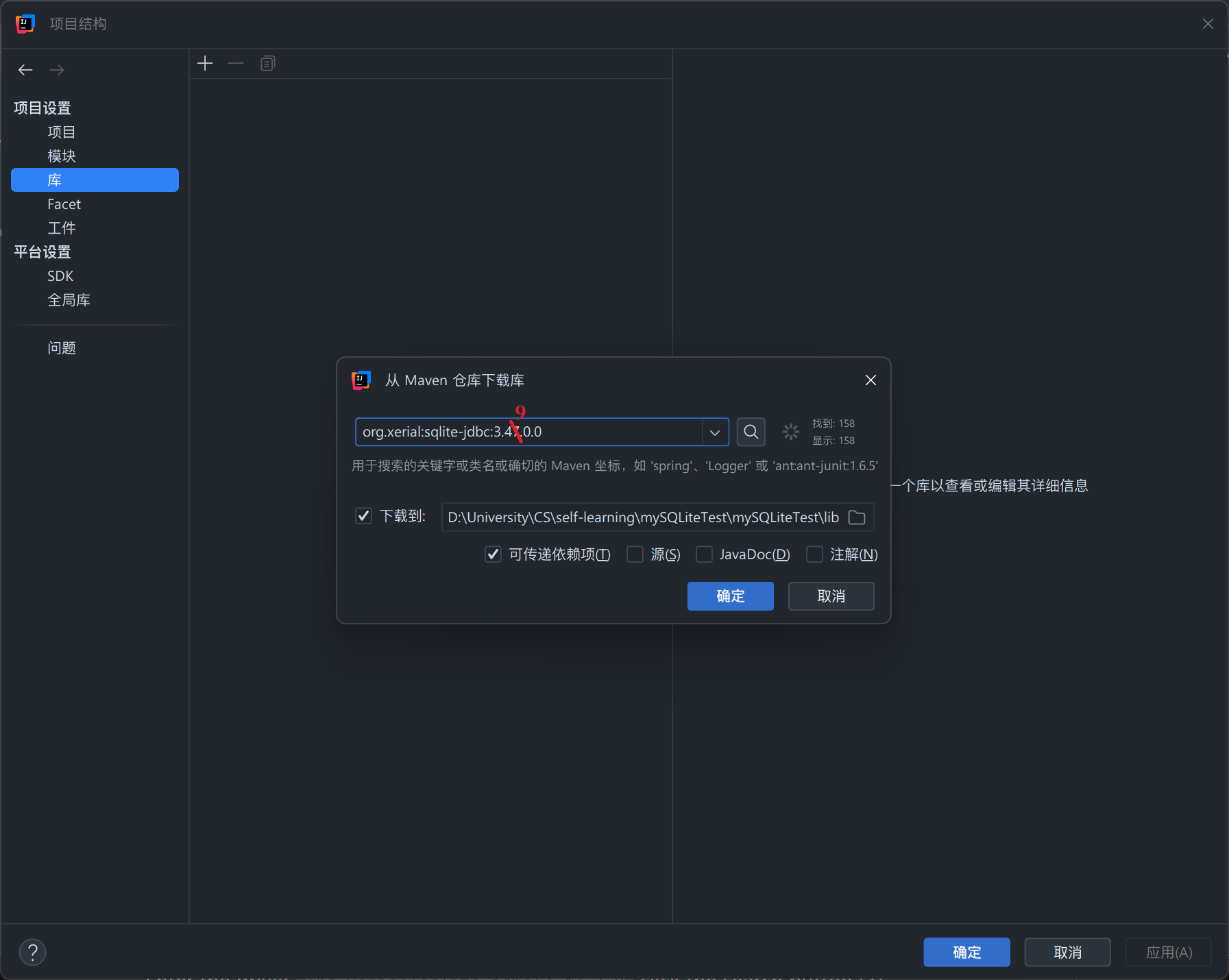Expand the Maven coordinate dropdown arrow
This screenshot has height=980, width=1229.
click(715, 432)
